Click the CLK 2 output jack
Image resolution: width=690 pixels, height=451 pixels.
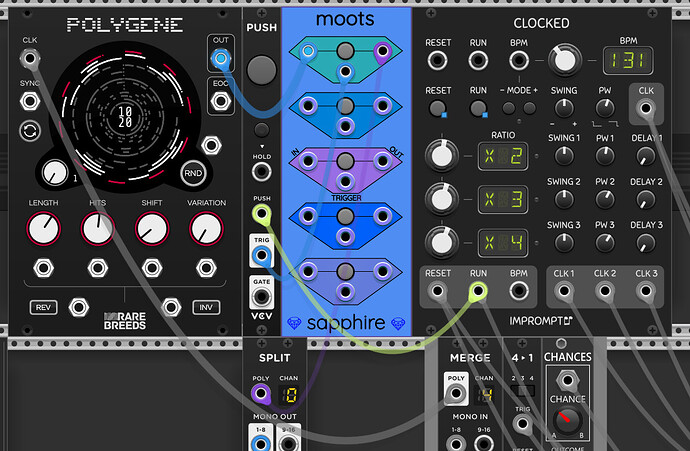604,291
